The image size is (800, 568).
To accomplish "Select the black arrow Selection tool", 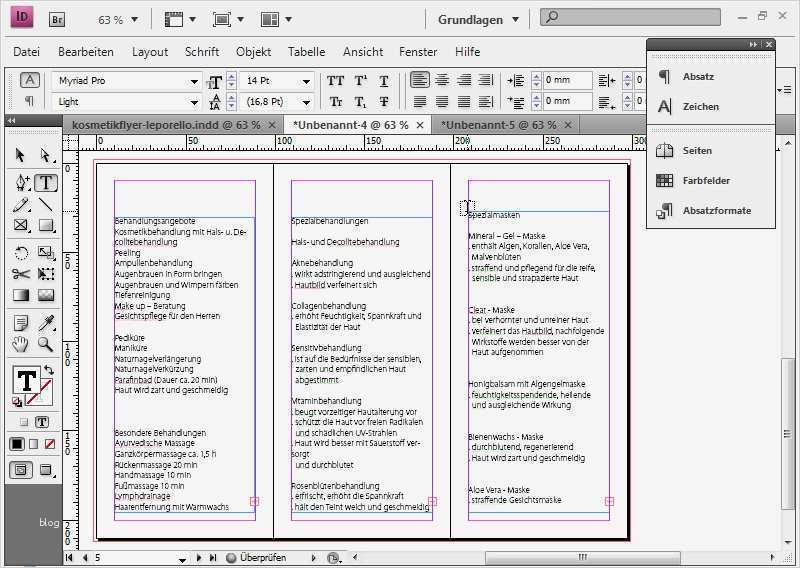I will tap(20, 155).
